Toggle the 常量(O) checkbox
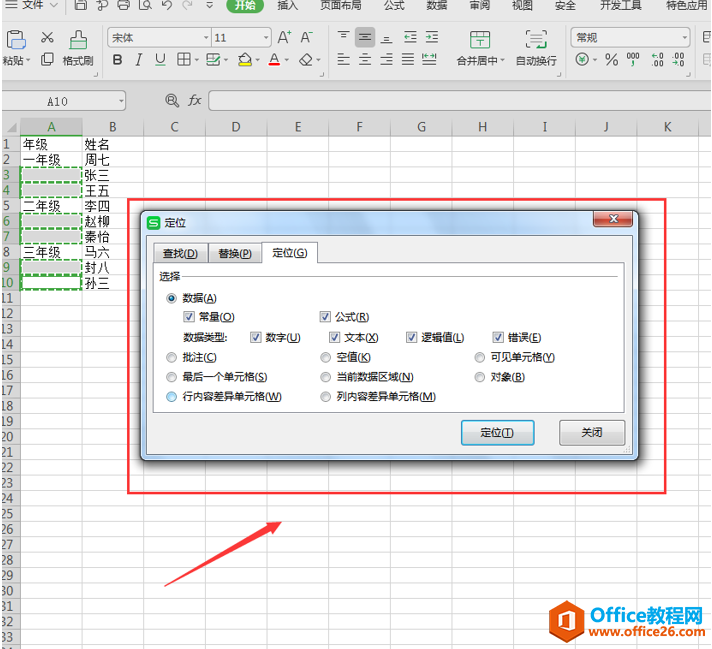The height and width of the screenshot is (649, 712). click(189, 317)
